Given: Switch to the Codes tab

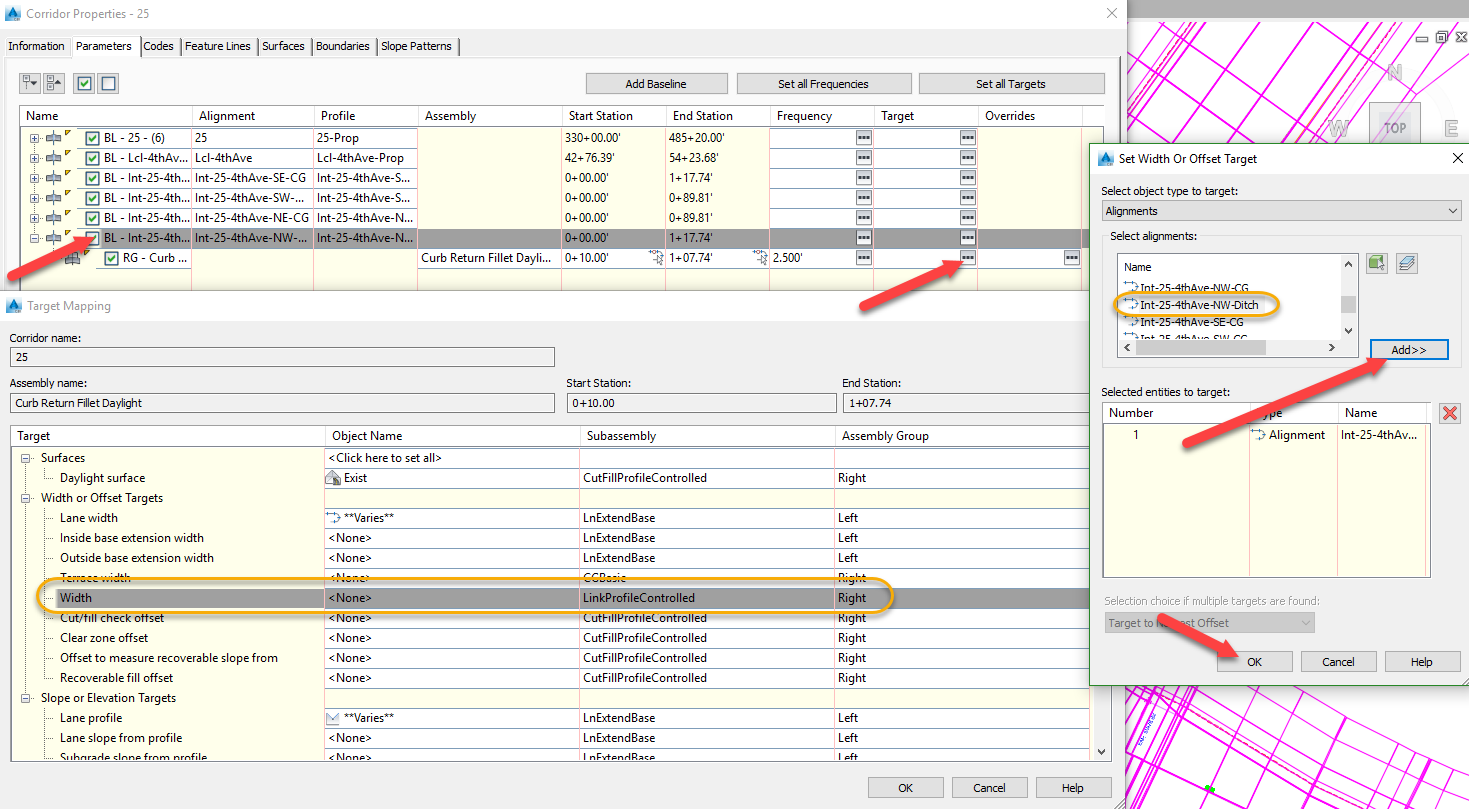Looking at the screenshot, I should [x=158, y=46].
